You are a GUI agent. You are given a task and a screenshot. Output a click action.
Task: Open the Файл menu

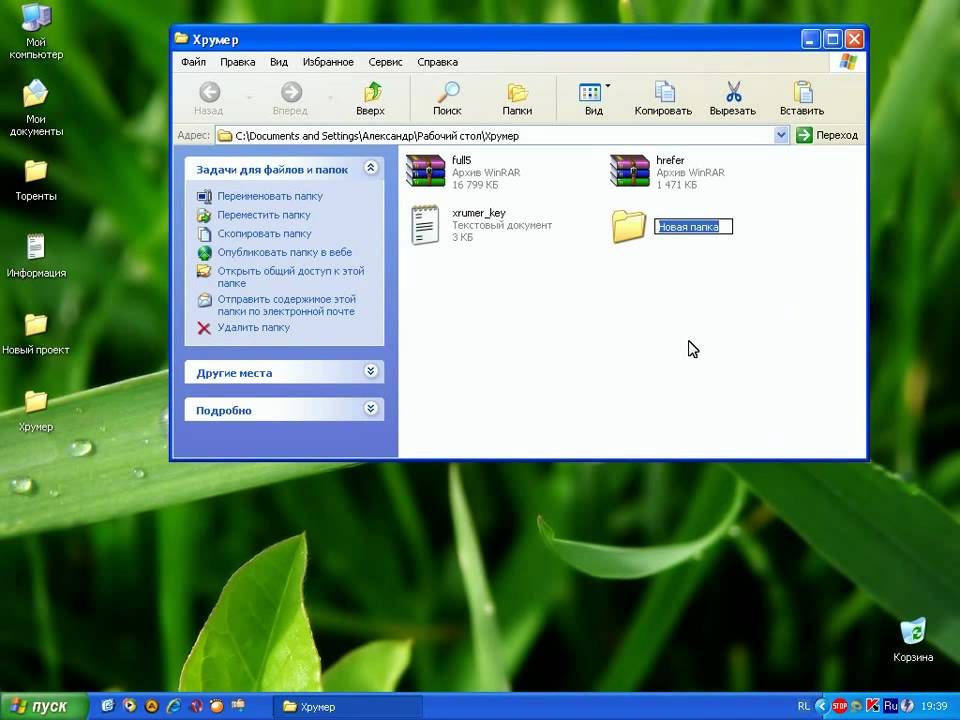click(193, 62)
